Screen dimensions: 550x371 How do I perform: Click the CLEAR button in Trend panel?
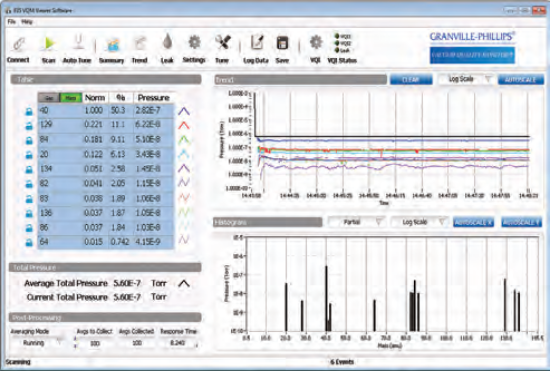click(411, 80)
